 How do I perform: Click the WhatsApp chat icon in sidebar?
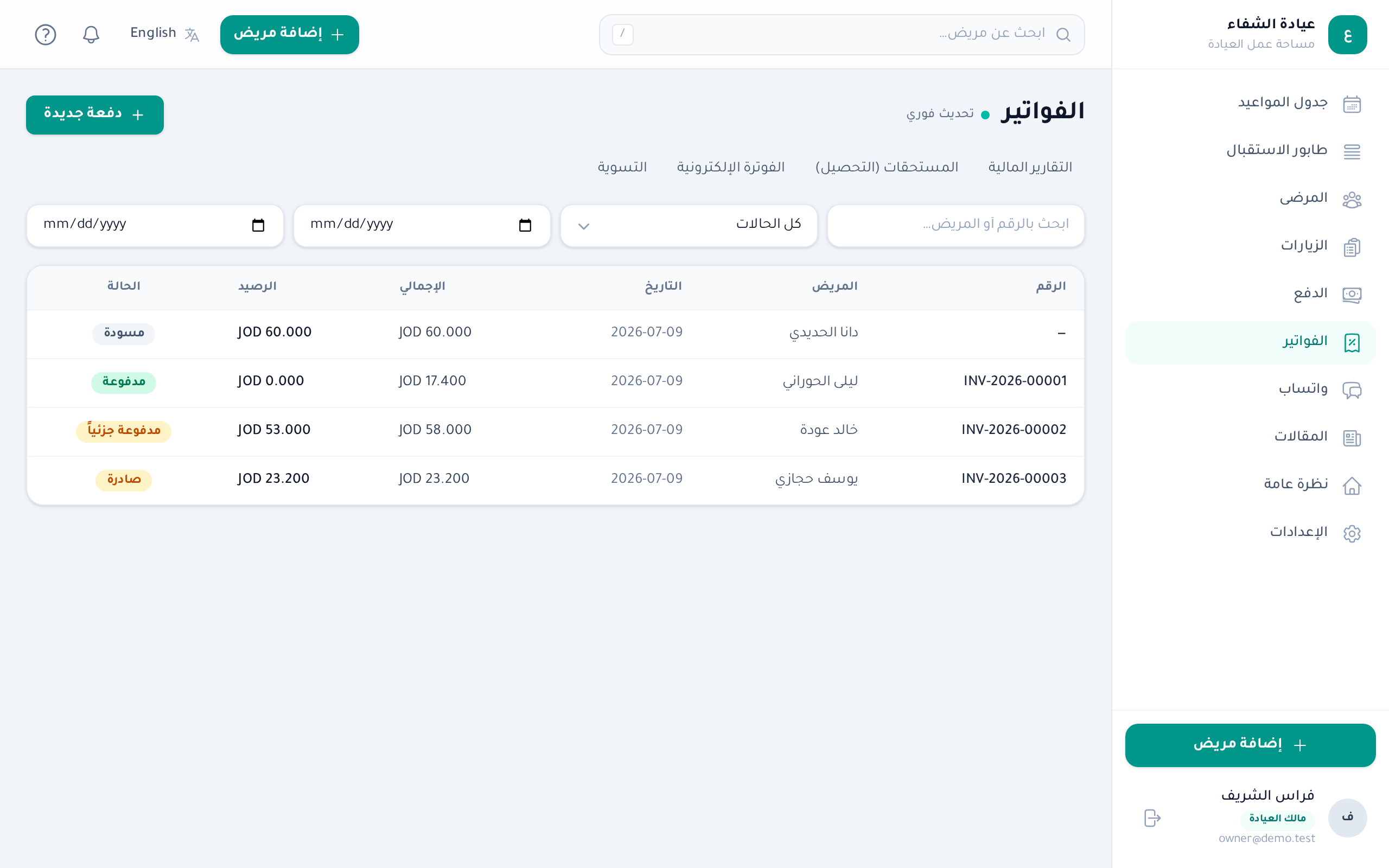1352,391
